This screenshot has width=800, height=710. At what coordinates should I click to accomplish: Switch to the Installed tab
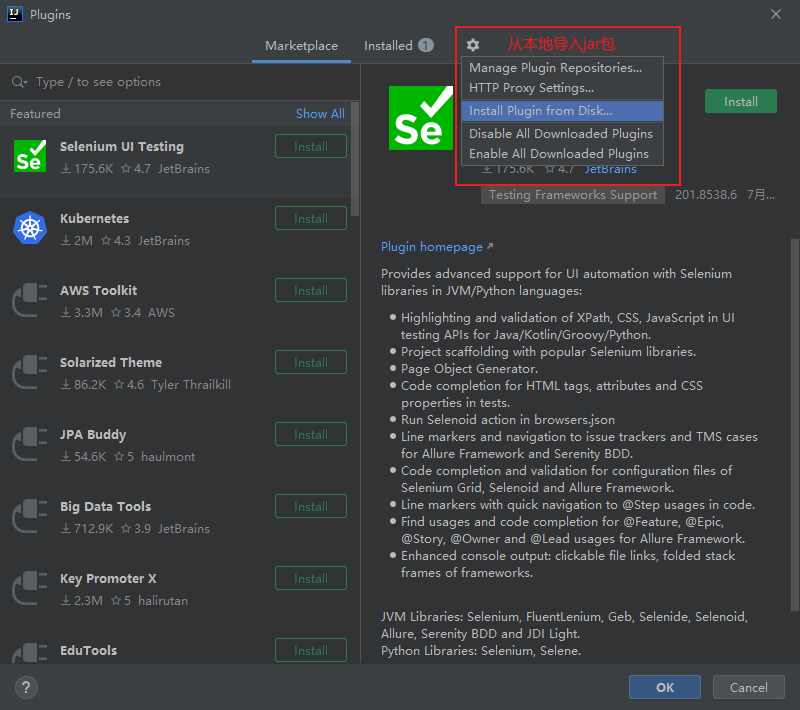pyautogui.click(x=398, y=46)
